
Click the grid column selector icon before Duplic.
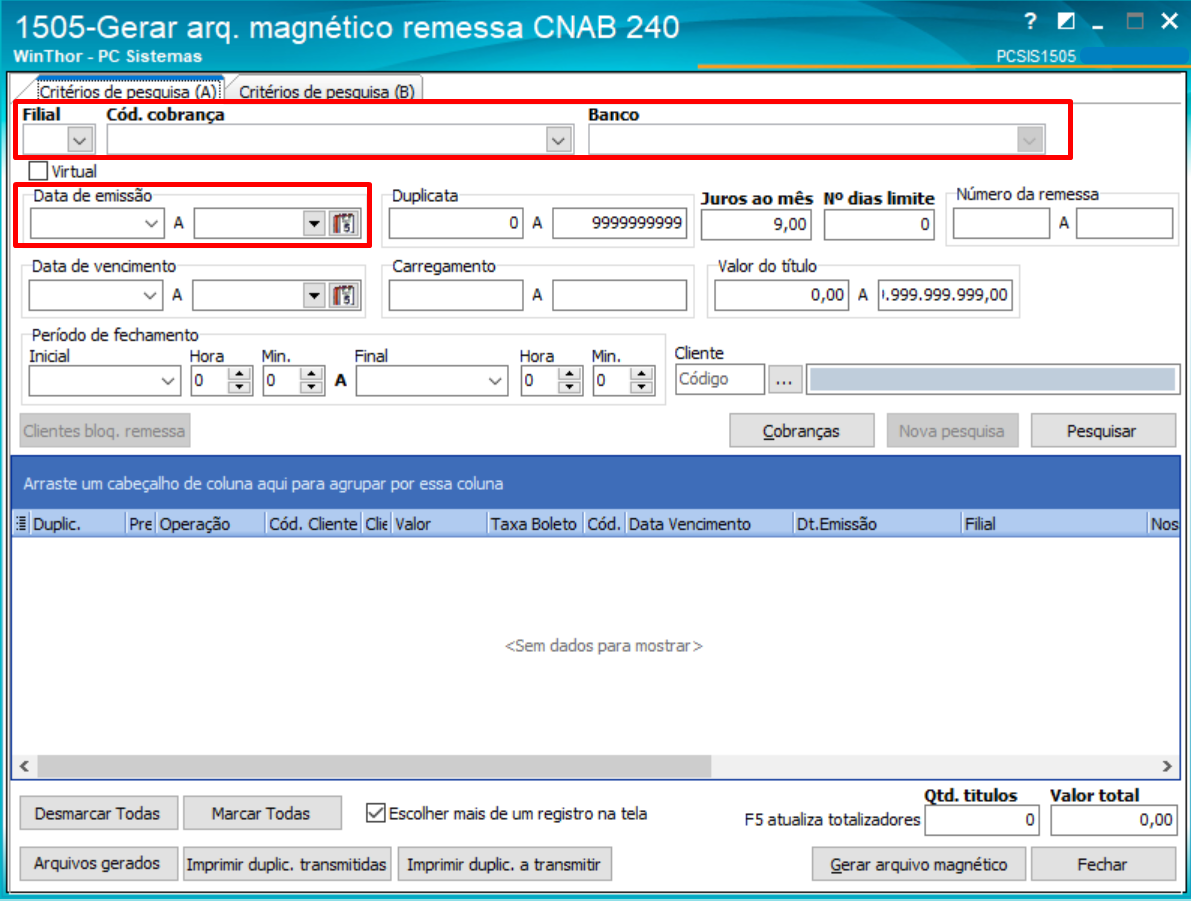click(x=21, y=523)
